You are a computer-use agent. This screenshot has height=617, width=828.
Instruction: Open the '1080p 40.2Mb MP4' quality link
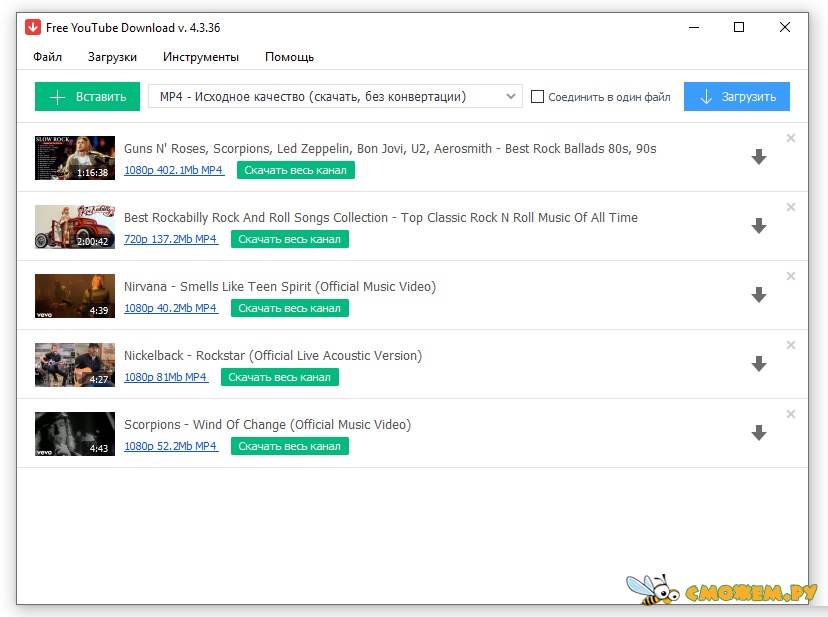[x=171, y=308]
